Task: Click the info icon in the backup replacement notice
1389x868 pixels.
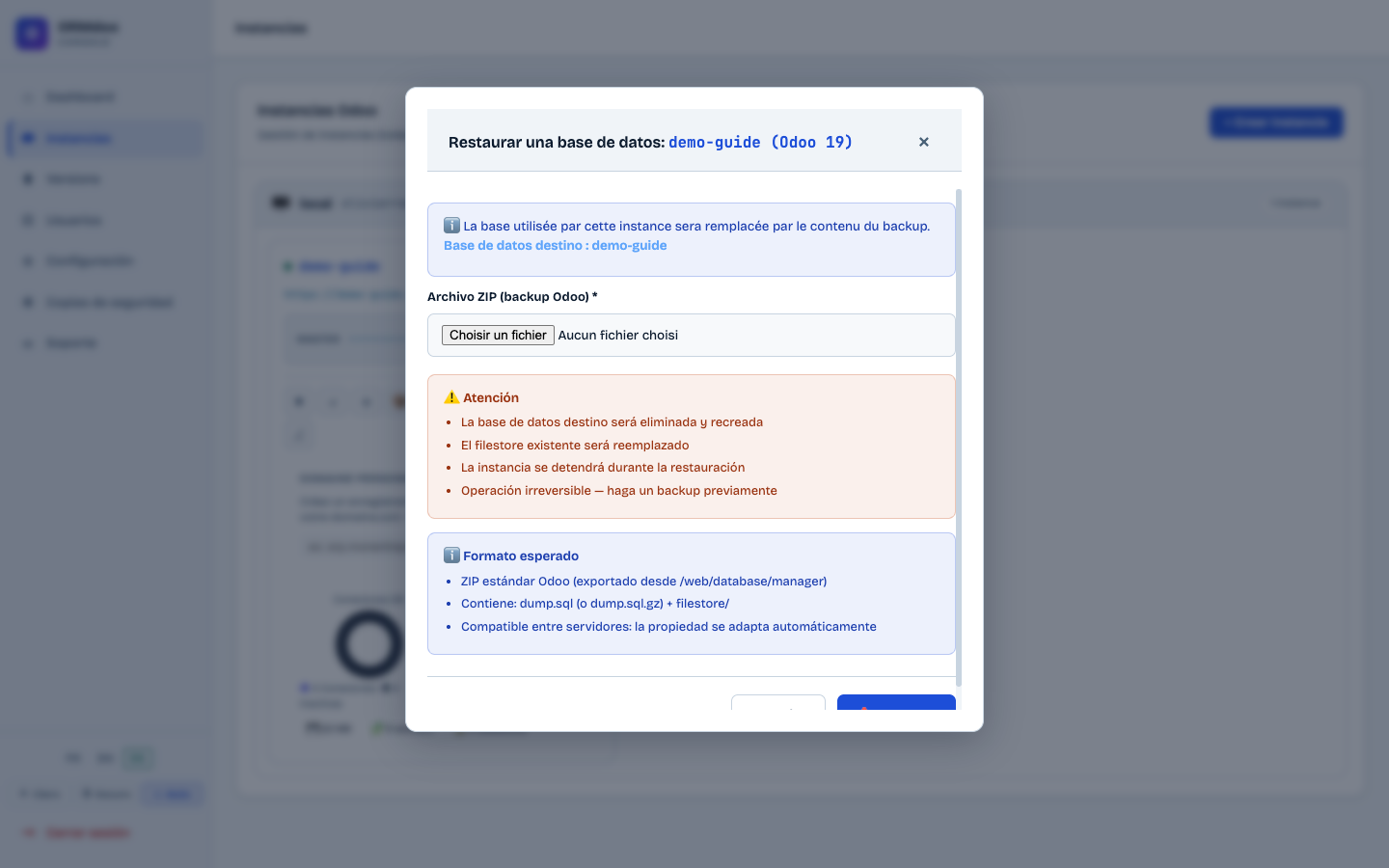Action: coord(451,226)
